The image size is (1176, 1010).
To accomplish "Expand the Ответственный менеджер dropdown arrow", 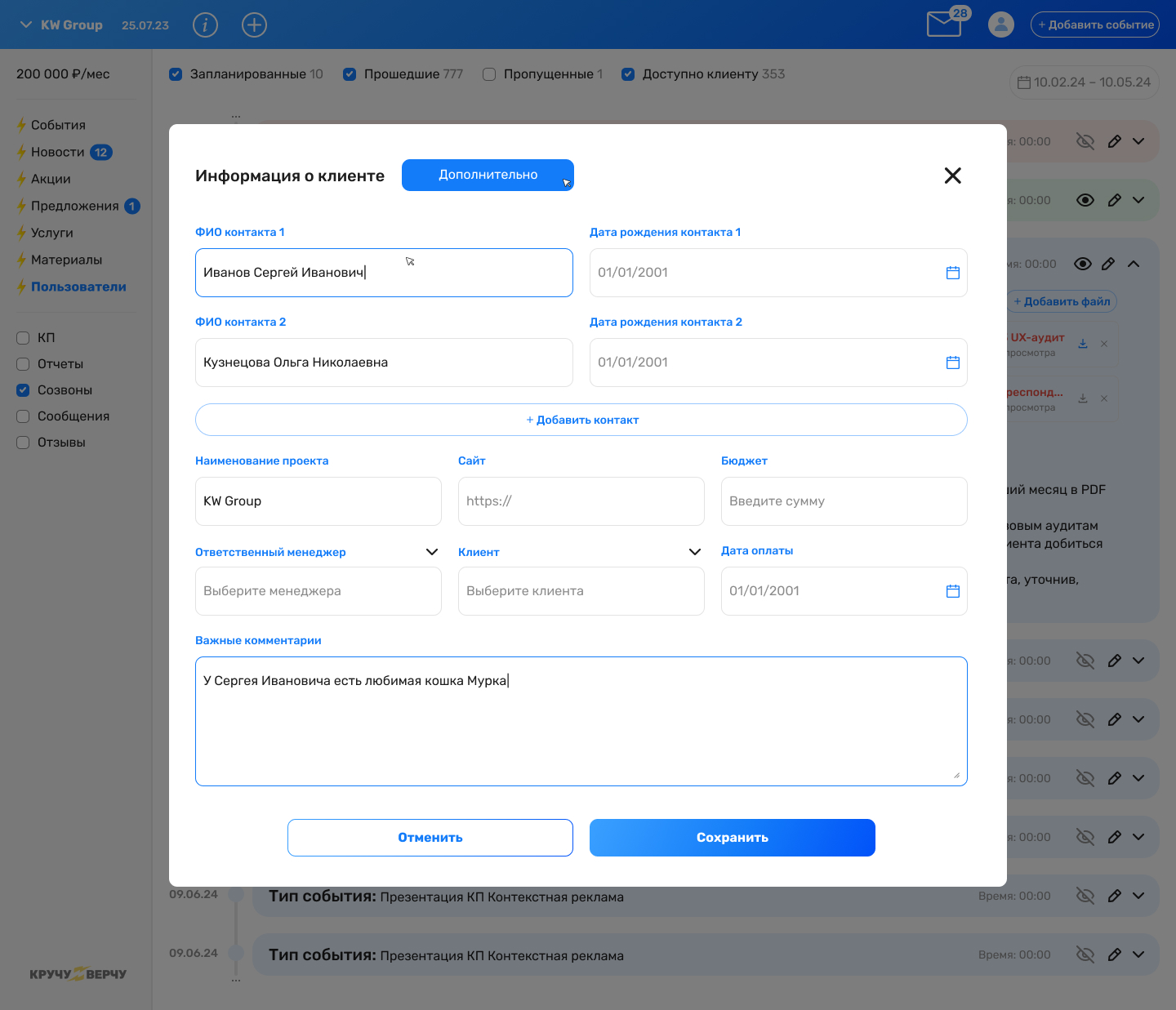I will [x=432, y=552].
